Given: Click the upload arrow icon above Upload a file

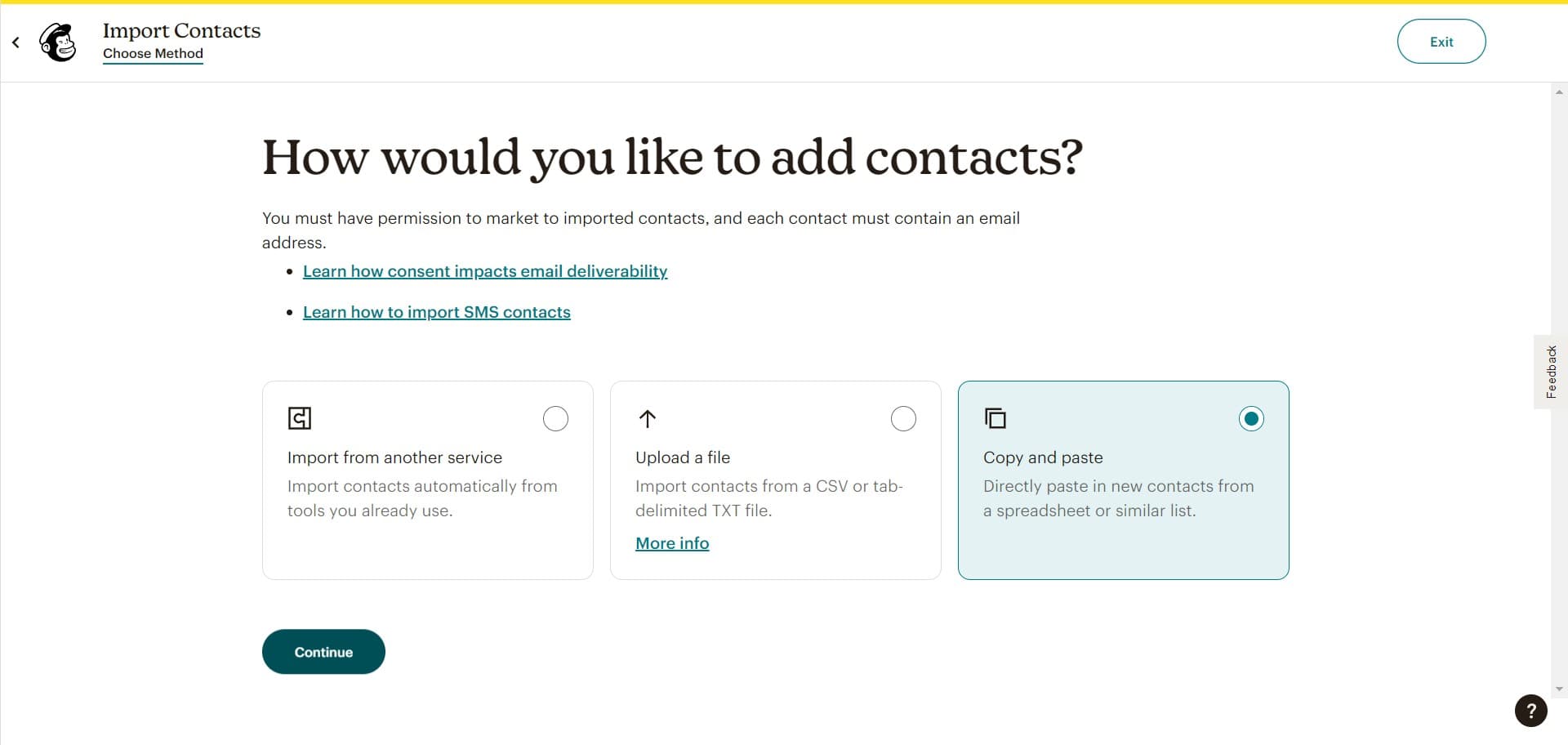Looking at the screenshot, I should point(647,418).
